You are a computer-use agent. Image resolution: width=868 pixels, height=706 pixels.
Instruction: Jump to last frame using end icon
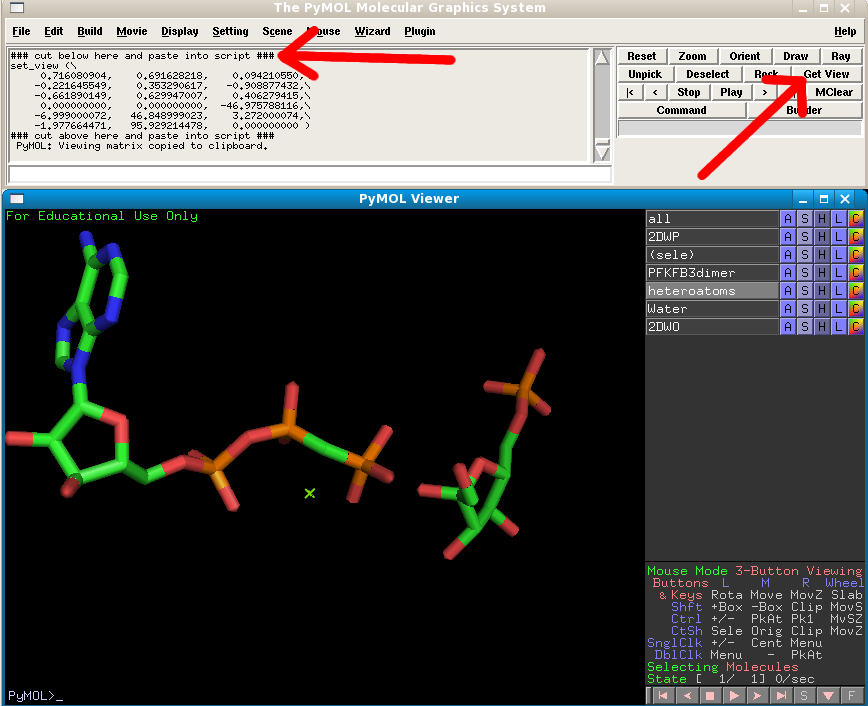coord(782,695)
